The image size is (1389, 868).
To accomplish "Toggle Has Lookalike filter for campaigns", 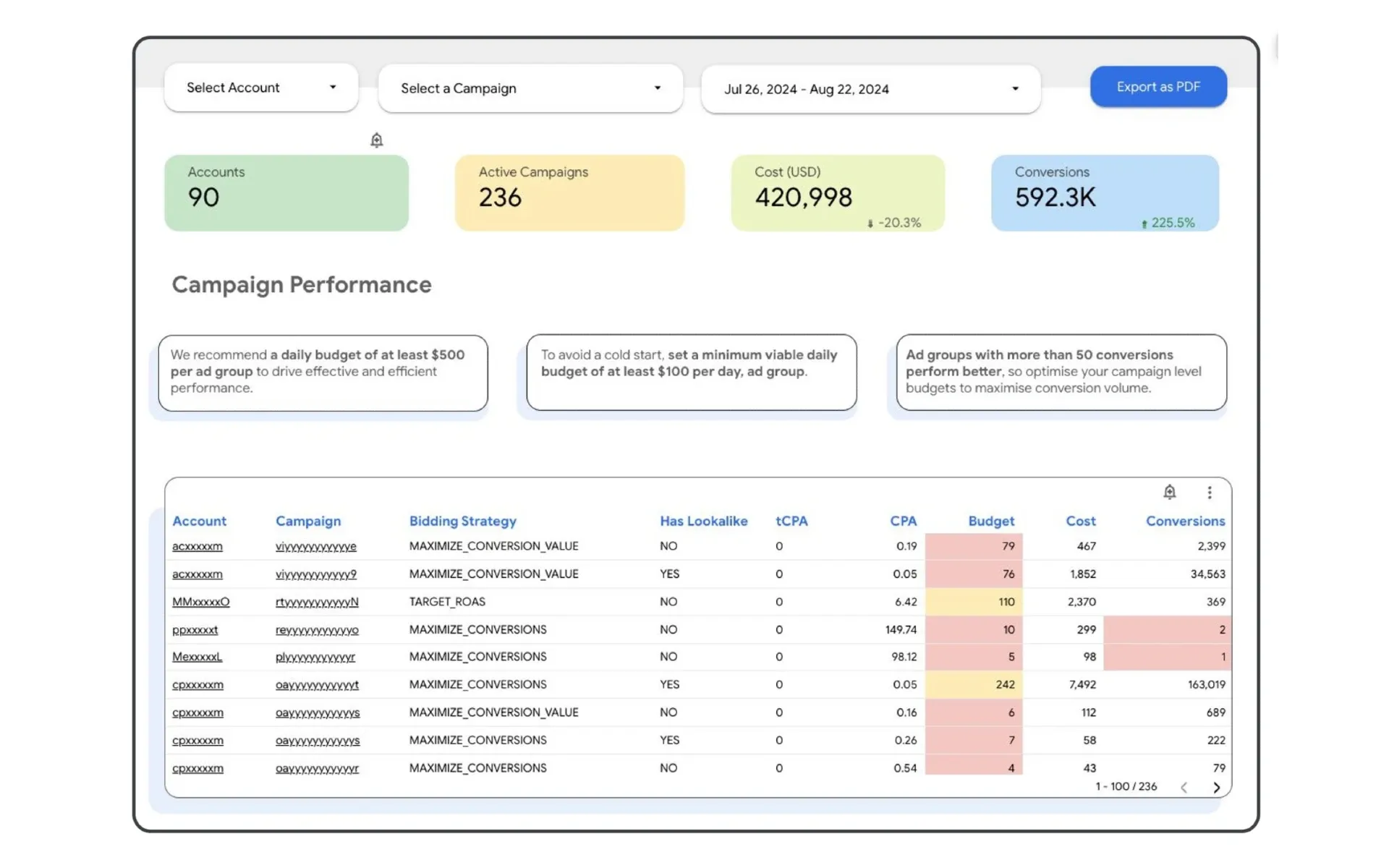I will click(x=703, y=520).
